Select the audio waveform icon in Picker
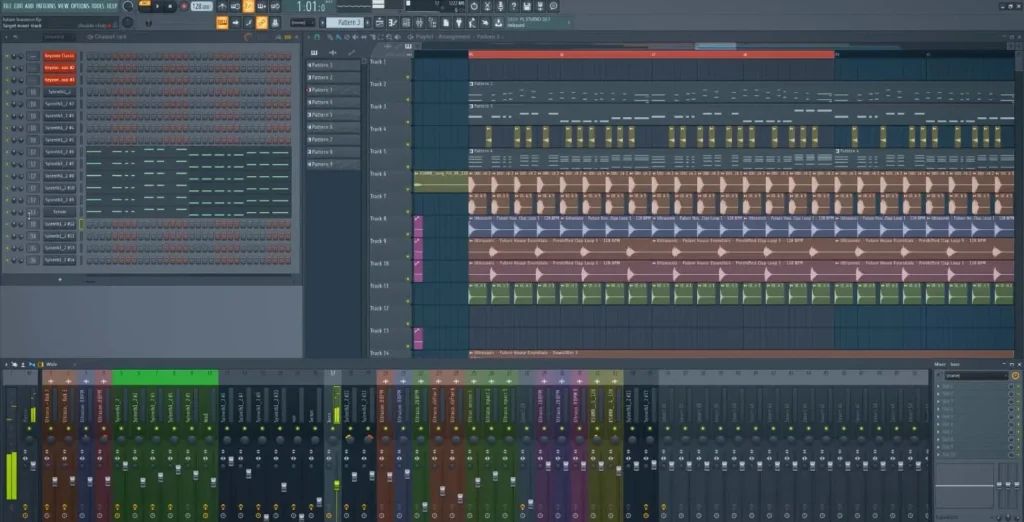 (x=333, y=52)
